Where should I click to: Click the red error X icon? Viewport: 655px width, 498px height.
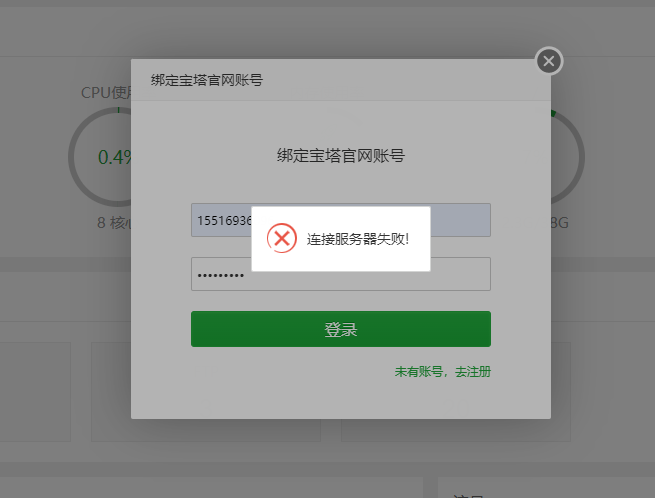(x=282, y=239)
